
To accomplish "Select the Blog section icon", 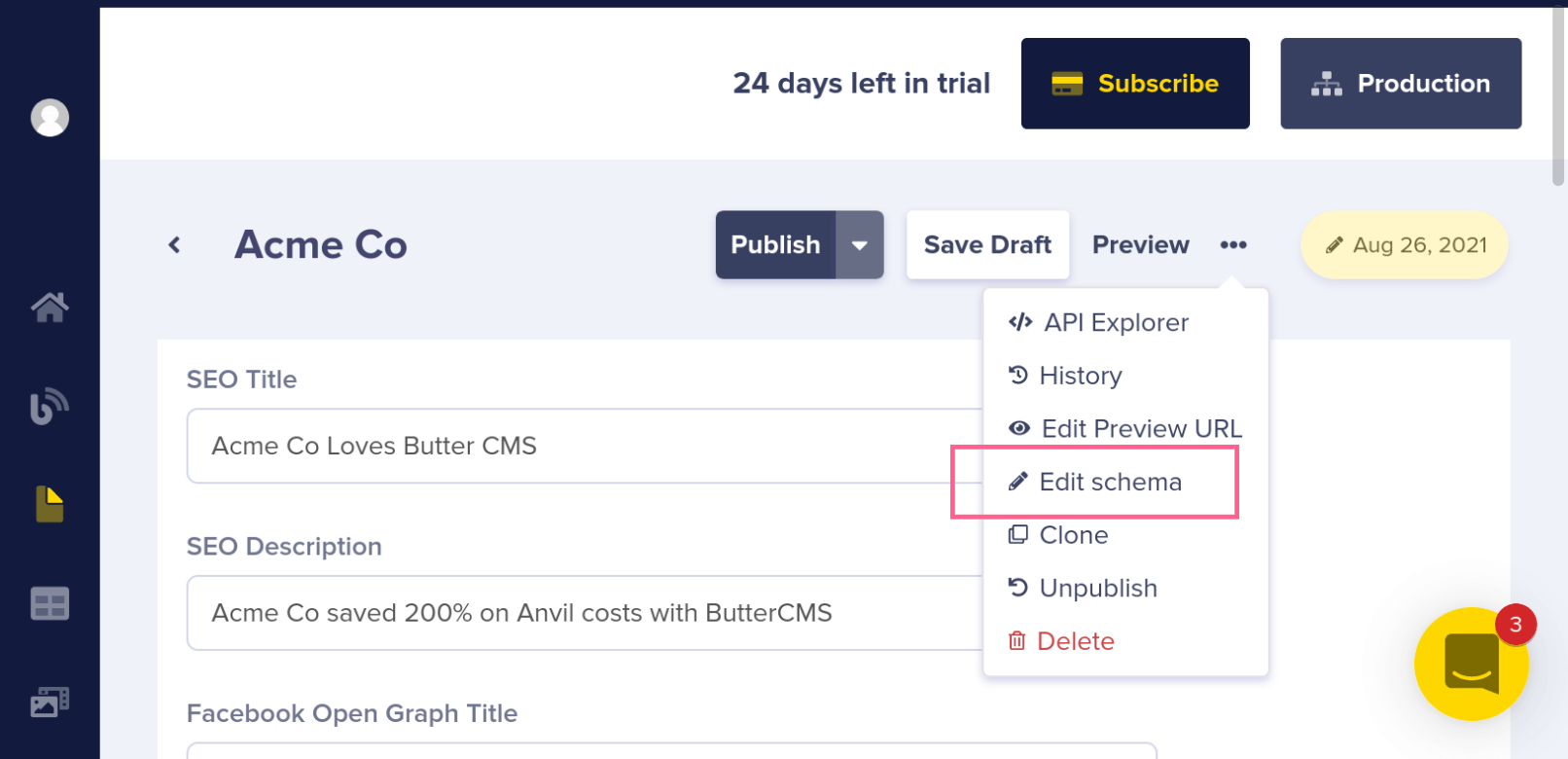I will point(50,406).
